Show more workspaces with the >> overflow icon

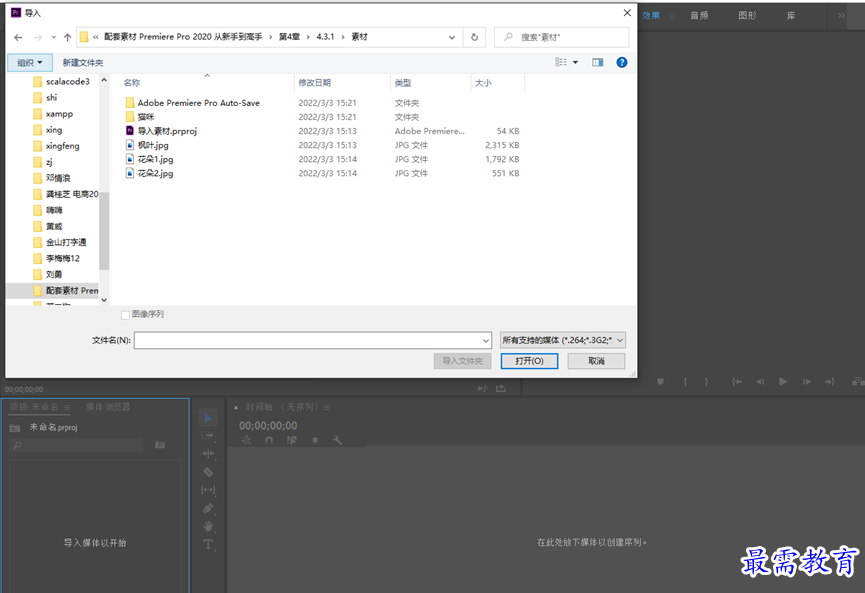841,15
